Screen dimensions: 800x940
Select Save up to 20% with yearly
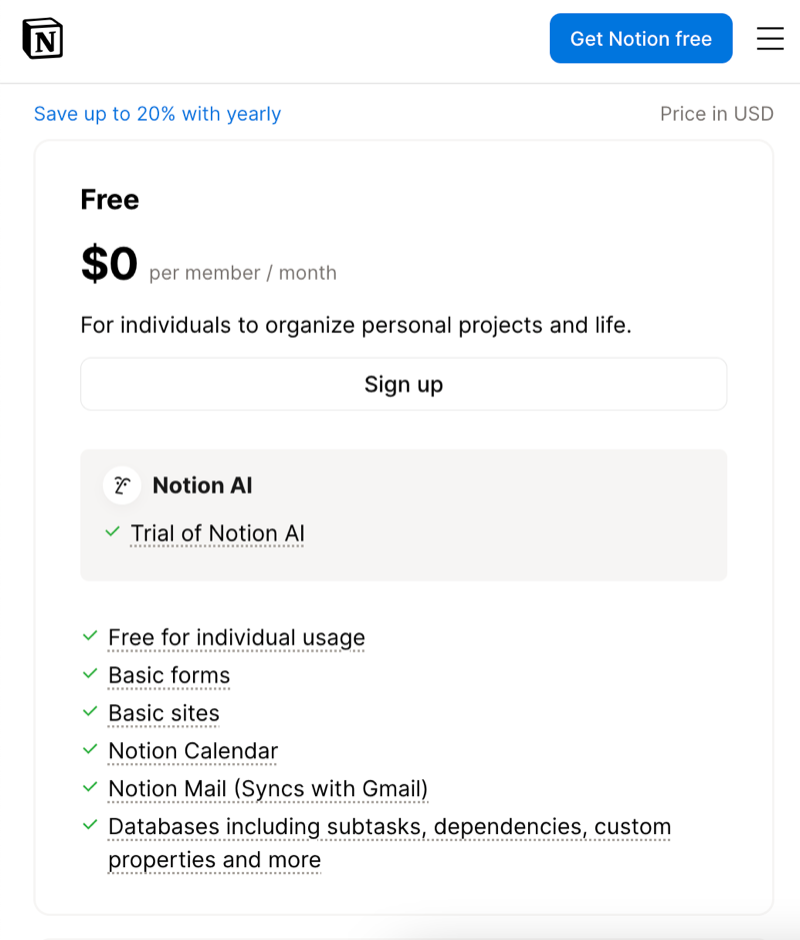coord(157,114)
